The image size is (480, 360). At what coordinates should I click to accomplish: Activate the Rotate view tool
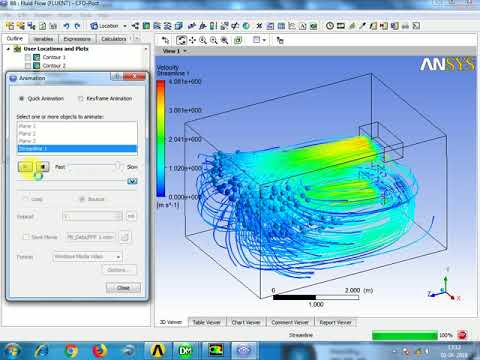(181, 40)
